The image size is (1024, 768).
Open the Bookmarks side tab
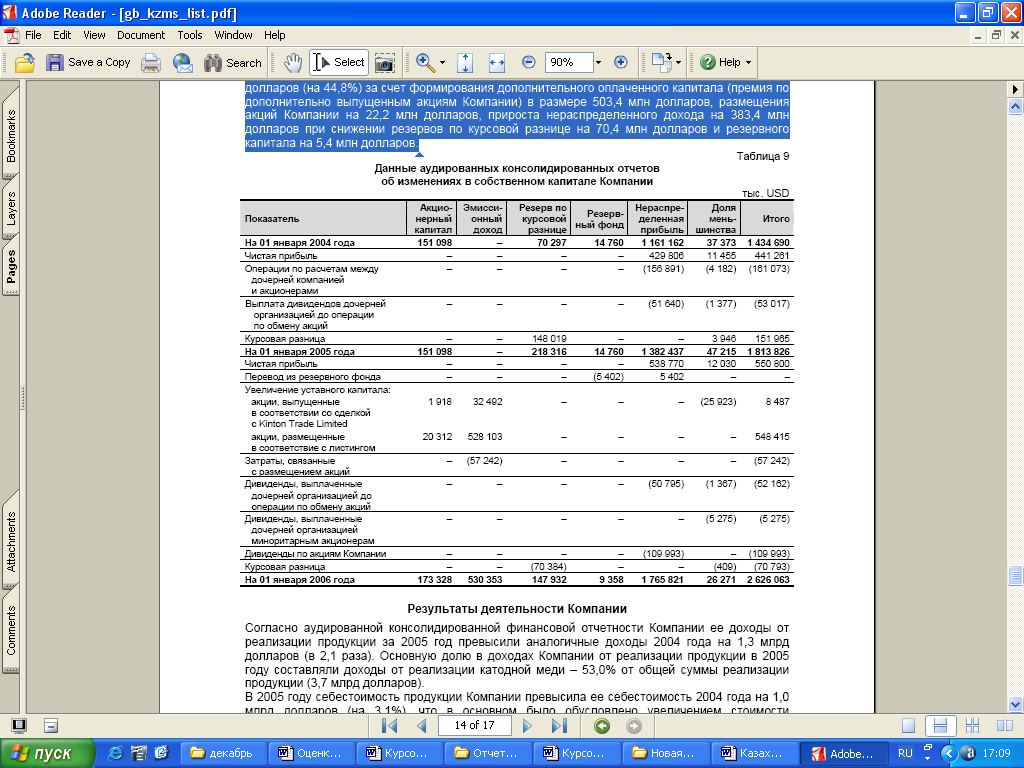tap(11, 136)
